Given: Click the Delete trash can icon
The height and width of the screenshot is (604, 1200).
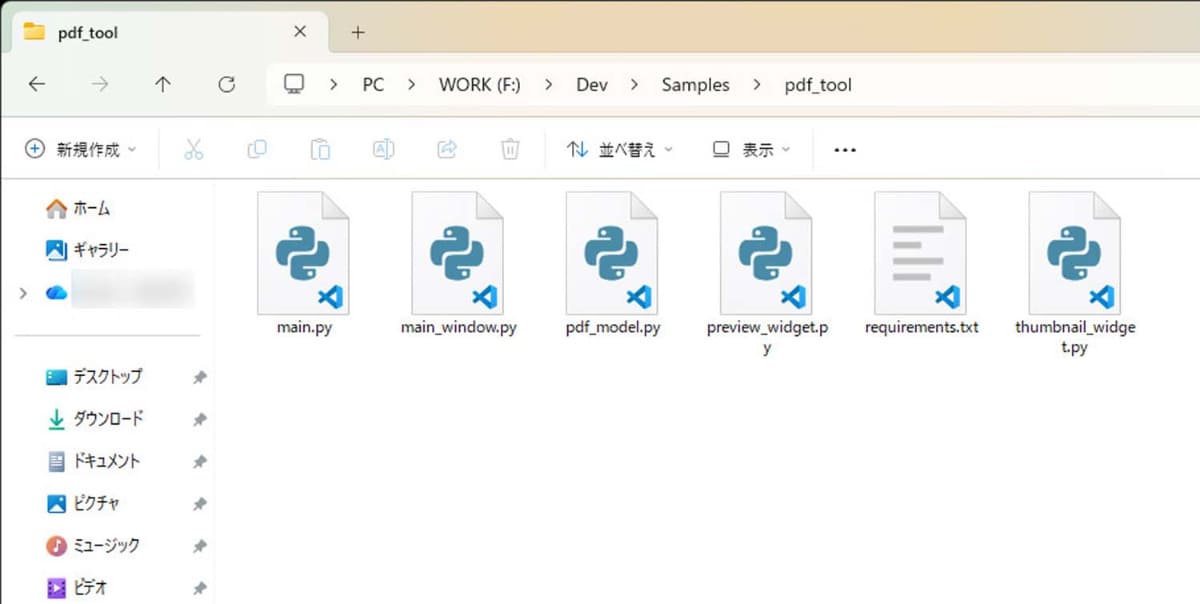Looking at the screenshot, I should 510,149.
